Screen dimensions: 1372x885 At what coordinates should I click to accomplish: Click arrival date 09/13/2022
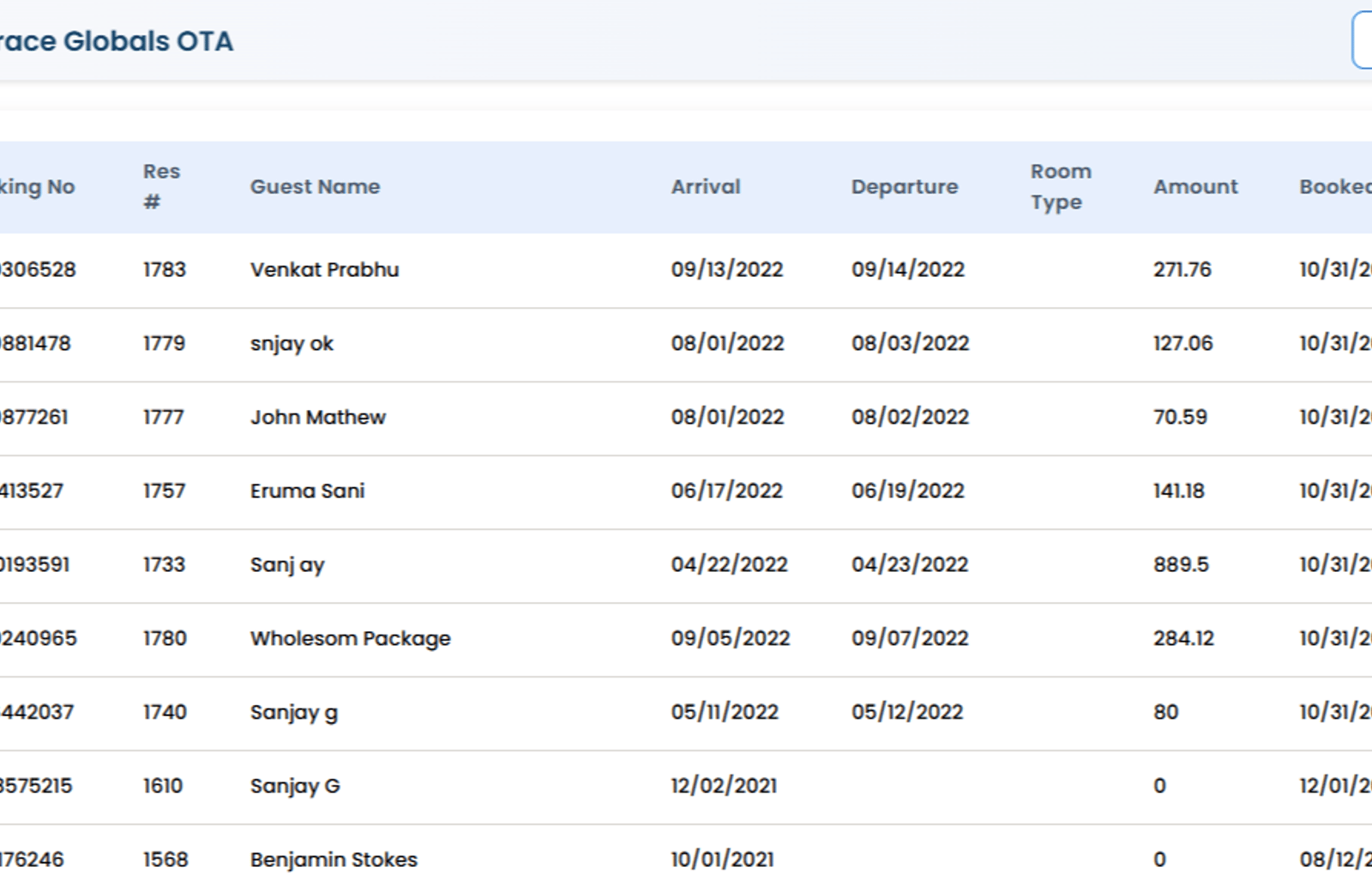pos(727,269)
